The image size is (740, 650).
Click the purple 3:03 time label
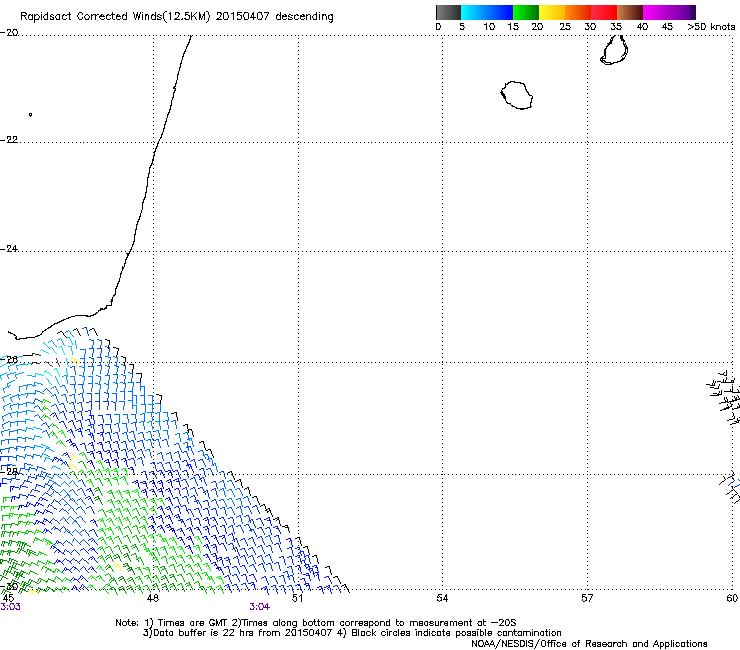(10, 607)
